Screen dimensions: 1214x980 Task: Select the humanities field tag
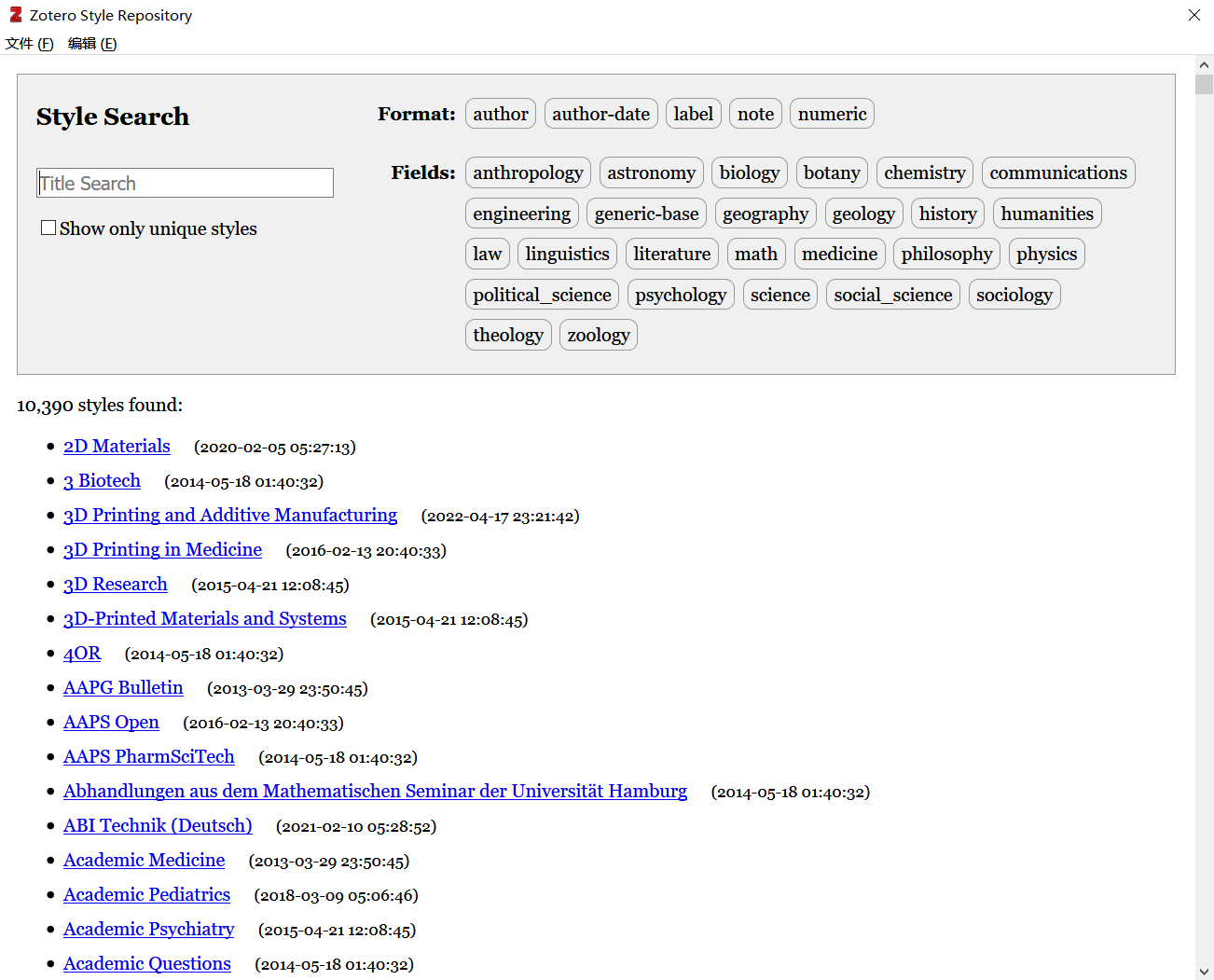coord(1047,214)
